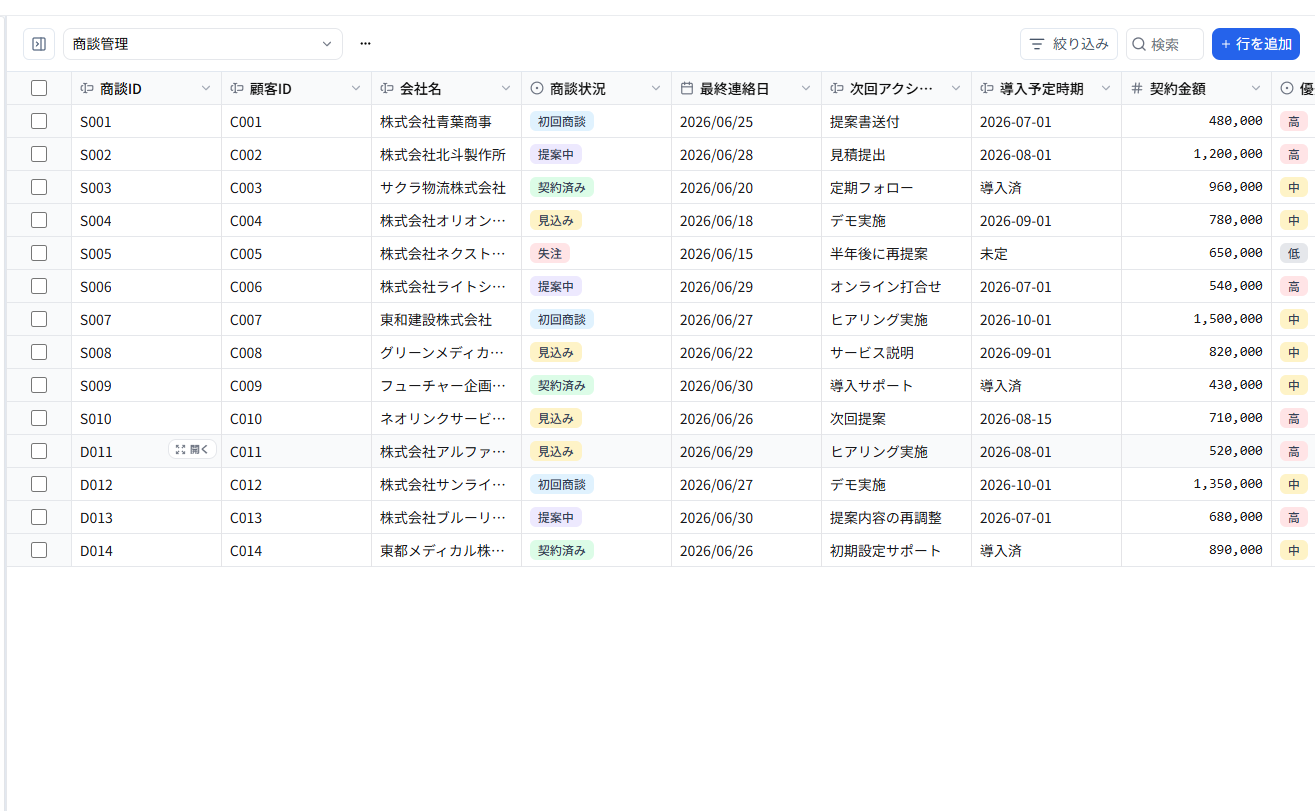Select row D014 using its checkbox
1315x811 pixels.
[39, 550]
